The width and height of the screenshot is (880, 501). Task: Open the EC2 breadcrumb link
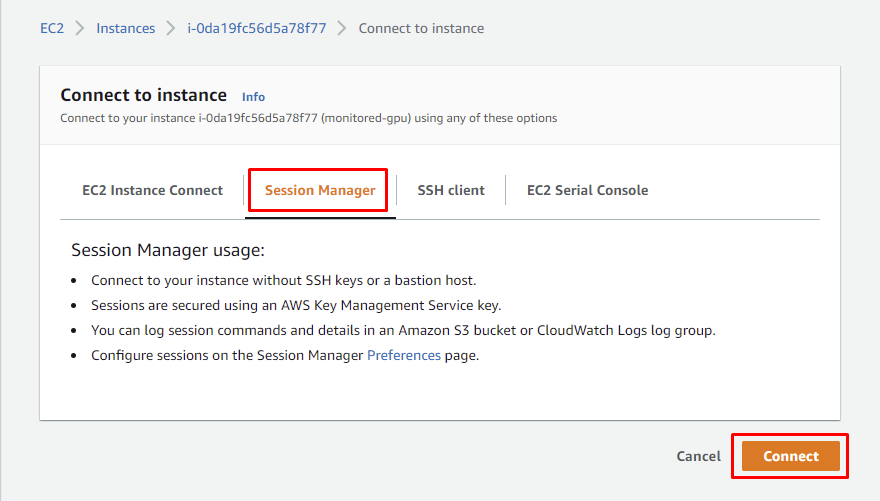click(x=52, y=29)
